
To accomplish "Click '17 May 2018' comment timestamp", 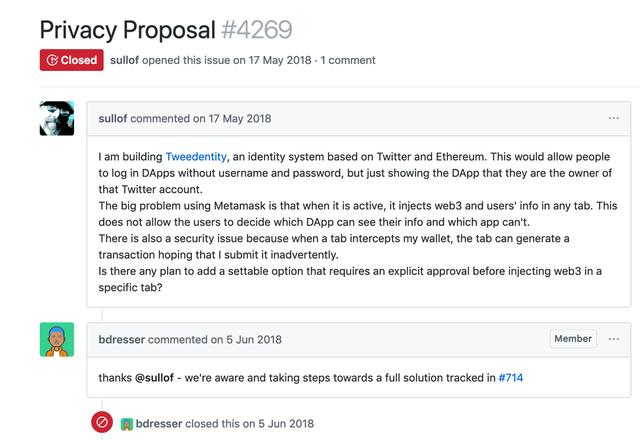I will coord(240,119).
